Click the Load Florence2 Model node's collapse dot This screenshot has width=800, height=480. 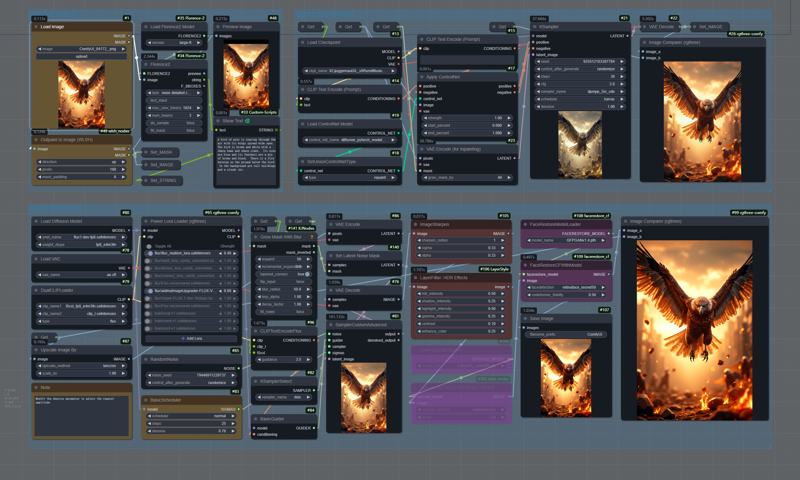(145, 27)
